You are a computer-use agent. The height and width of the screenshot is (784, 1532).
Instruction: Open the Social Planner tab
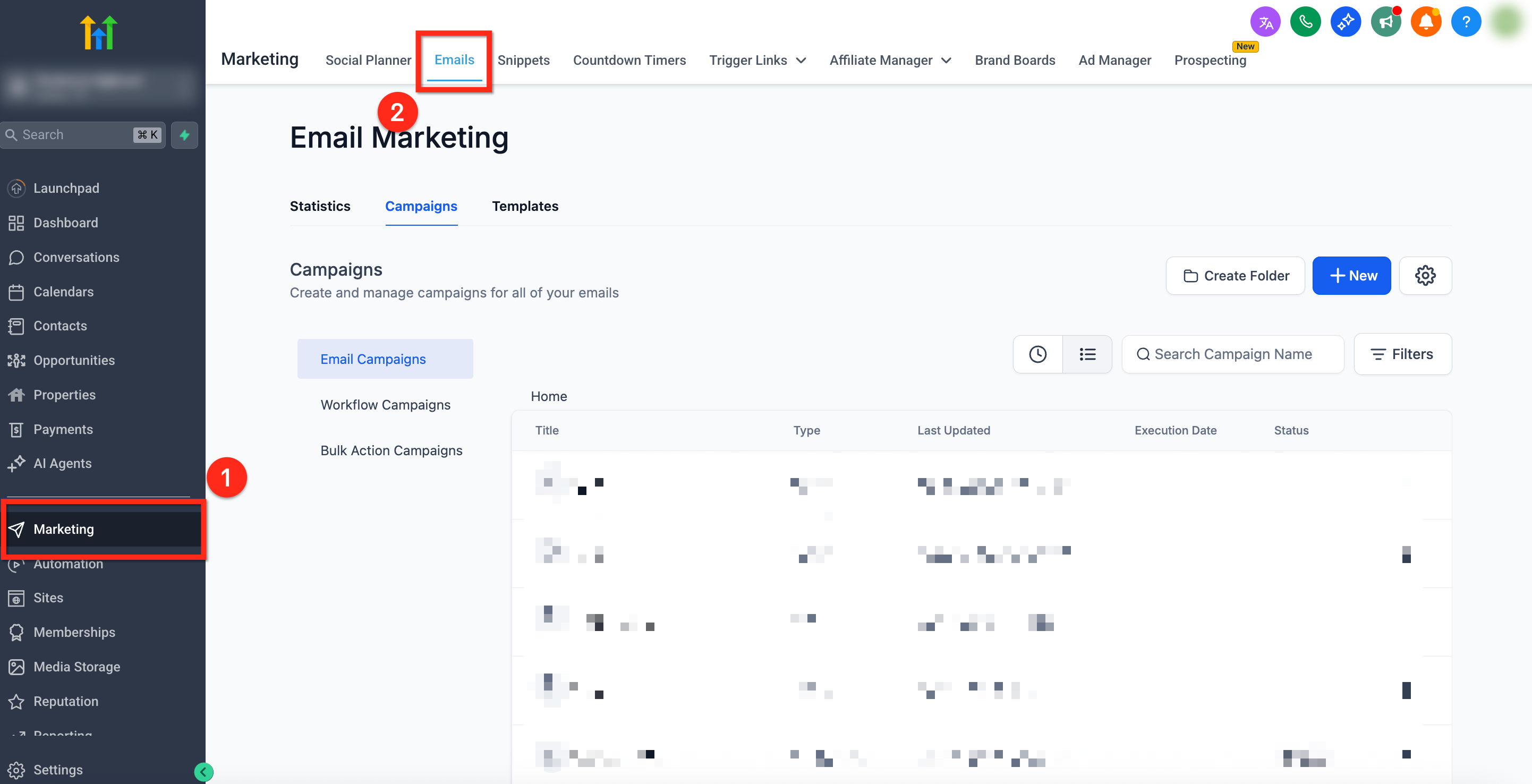click(368, 60)
